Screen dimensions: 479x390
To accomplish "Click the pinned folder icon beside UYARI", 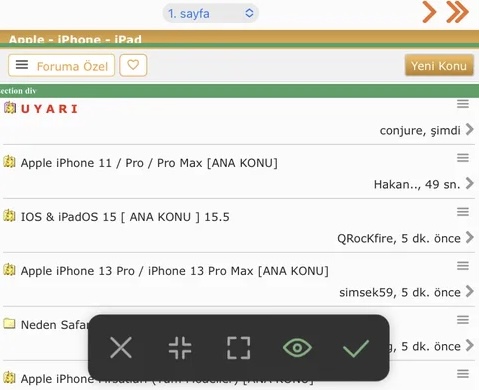I will [10, 108].
